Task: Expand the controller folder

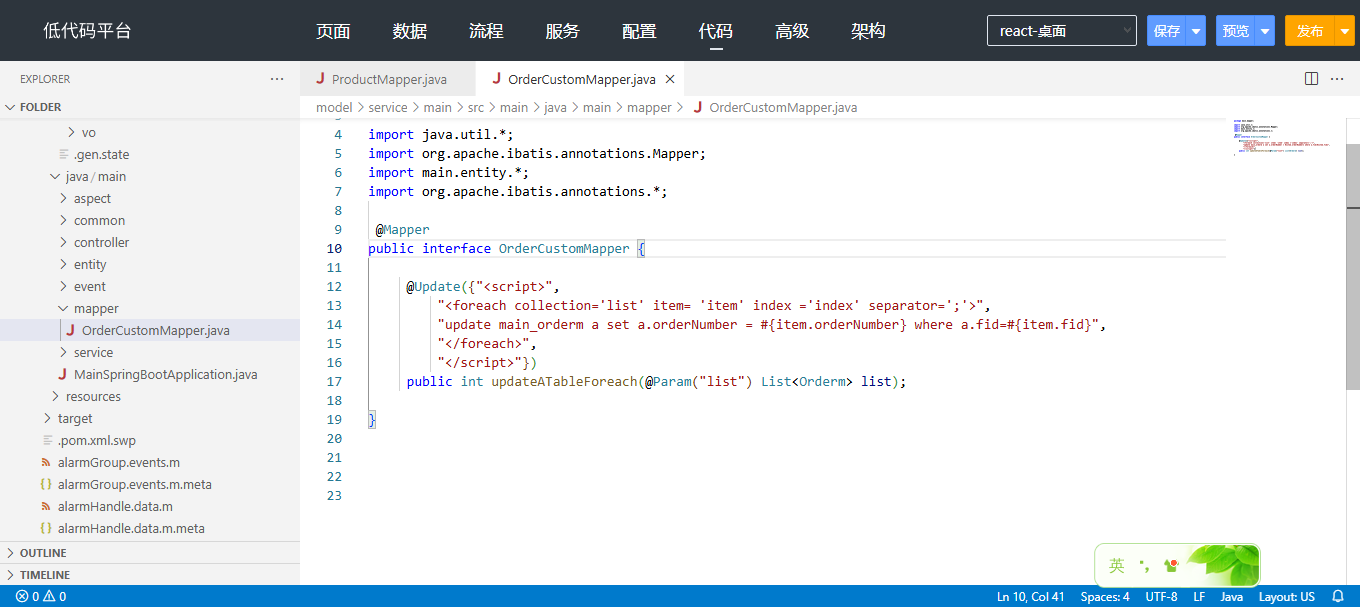Action: pos(64,243)
